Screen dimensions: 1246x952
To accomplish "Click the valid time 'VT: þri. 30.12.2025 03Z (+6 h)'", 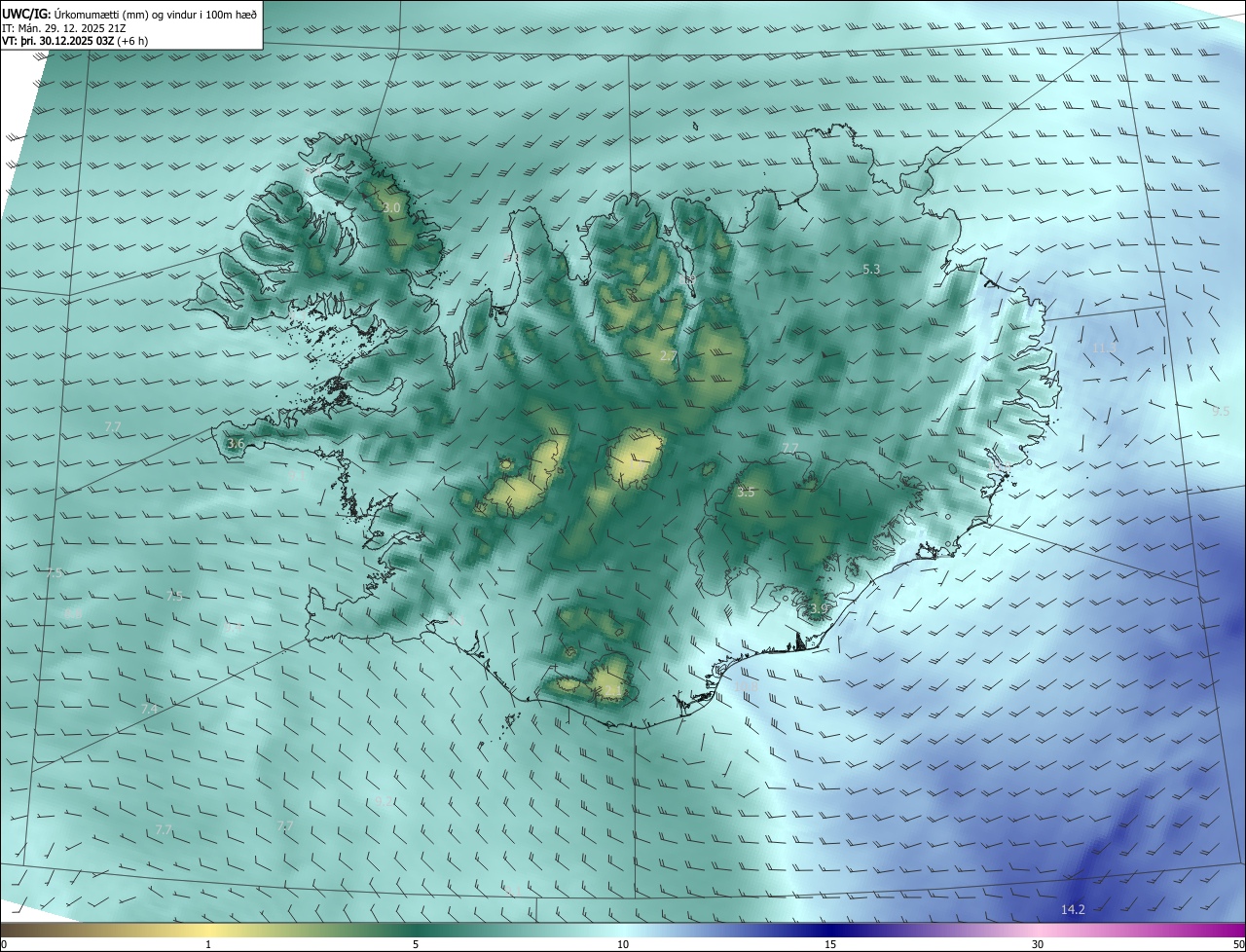I will click(x=75, y=41).
